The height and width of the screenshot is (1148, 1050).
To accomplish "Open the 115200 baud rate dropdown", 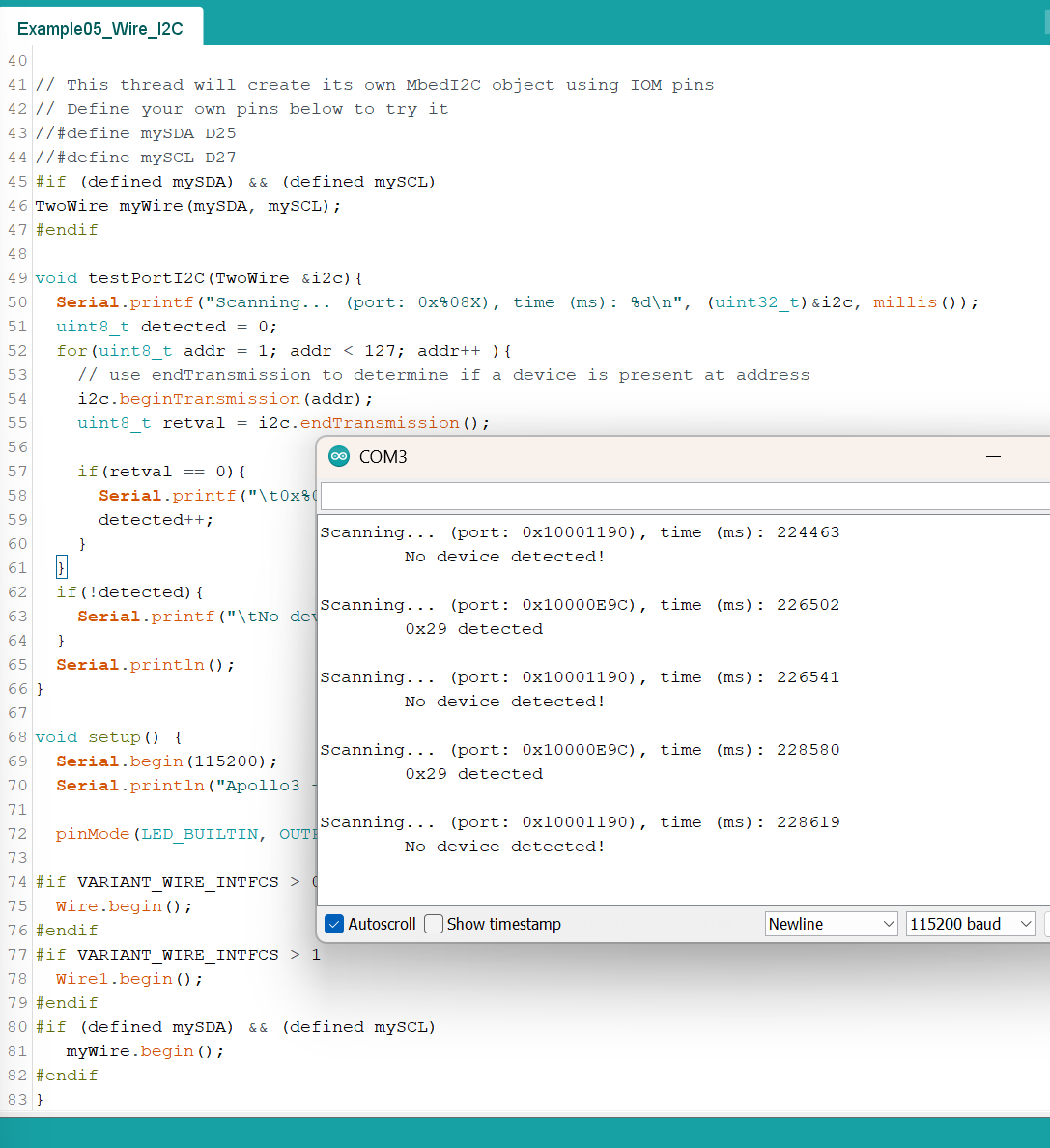I will 970,924.
